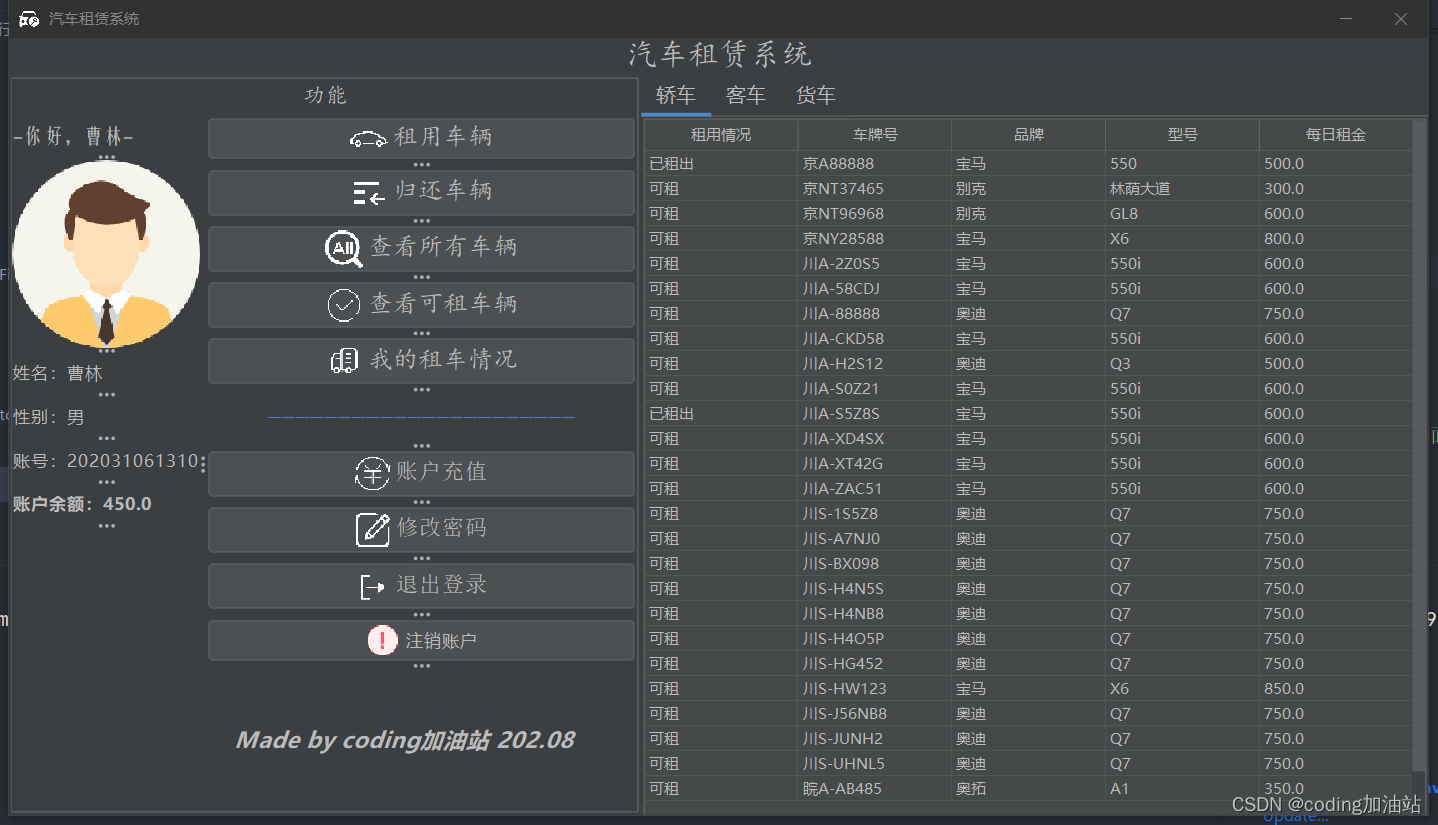
Task: Click the 姓名: 曹林 label
Action: [57, 373]
